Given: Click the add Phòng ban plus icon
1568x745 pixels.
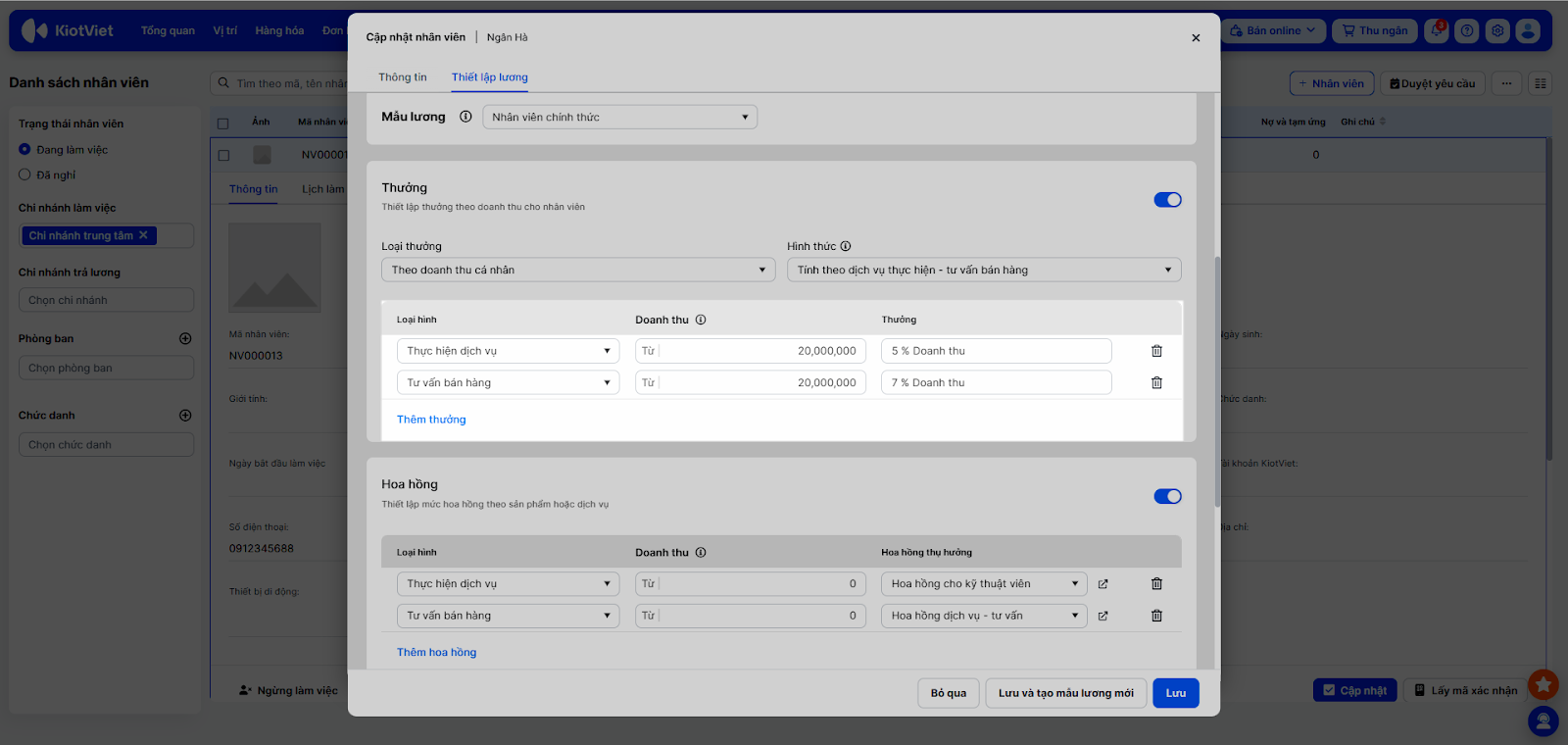Looking at the screenshot, I should pos(185,339).
